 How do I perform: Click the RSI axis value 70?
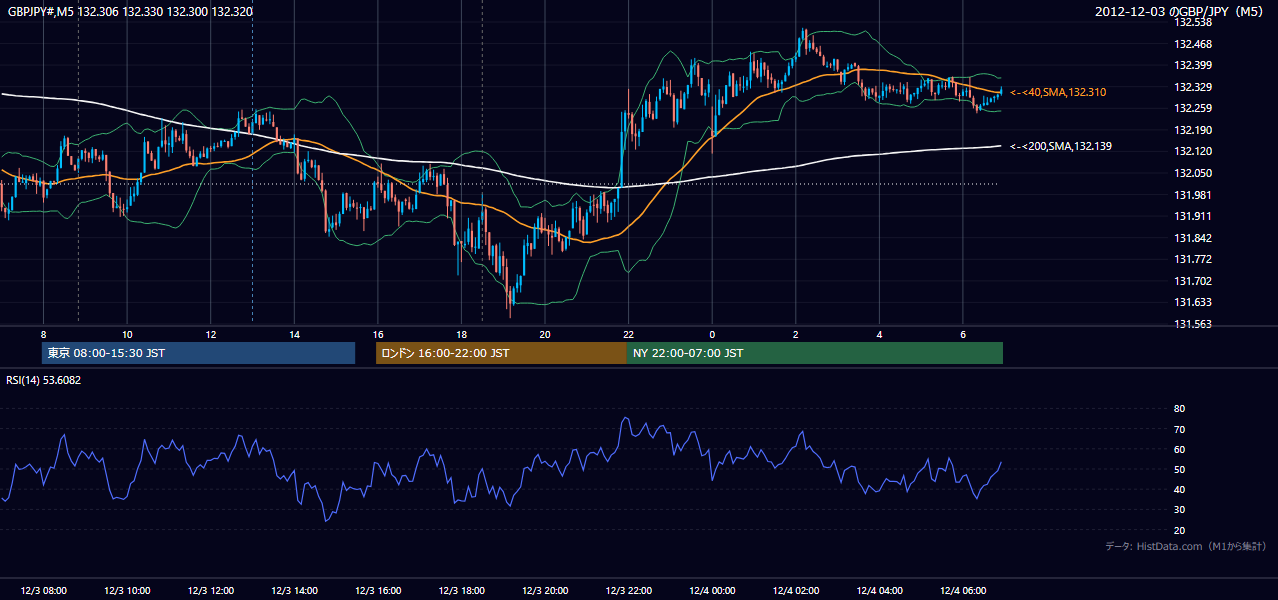point(1179,429)
